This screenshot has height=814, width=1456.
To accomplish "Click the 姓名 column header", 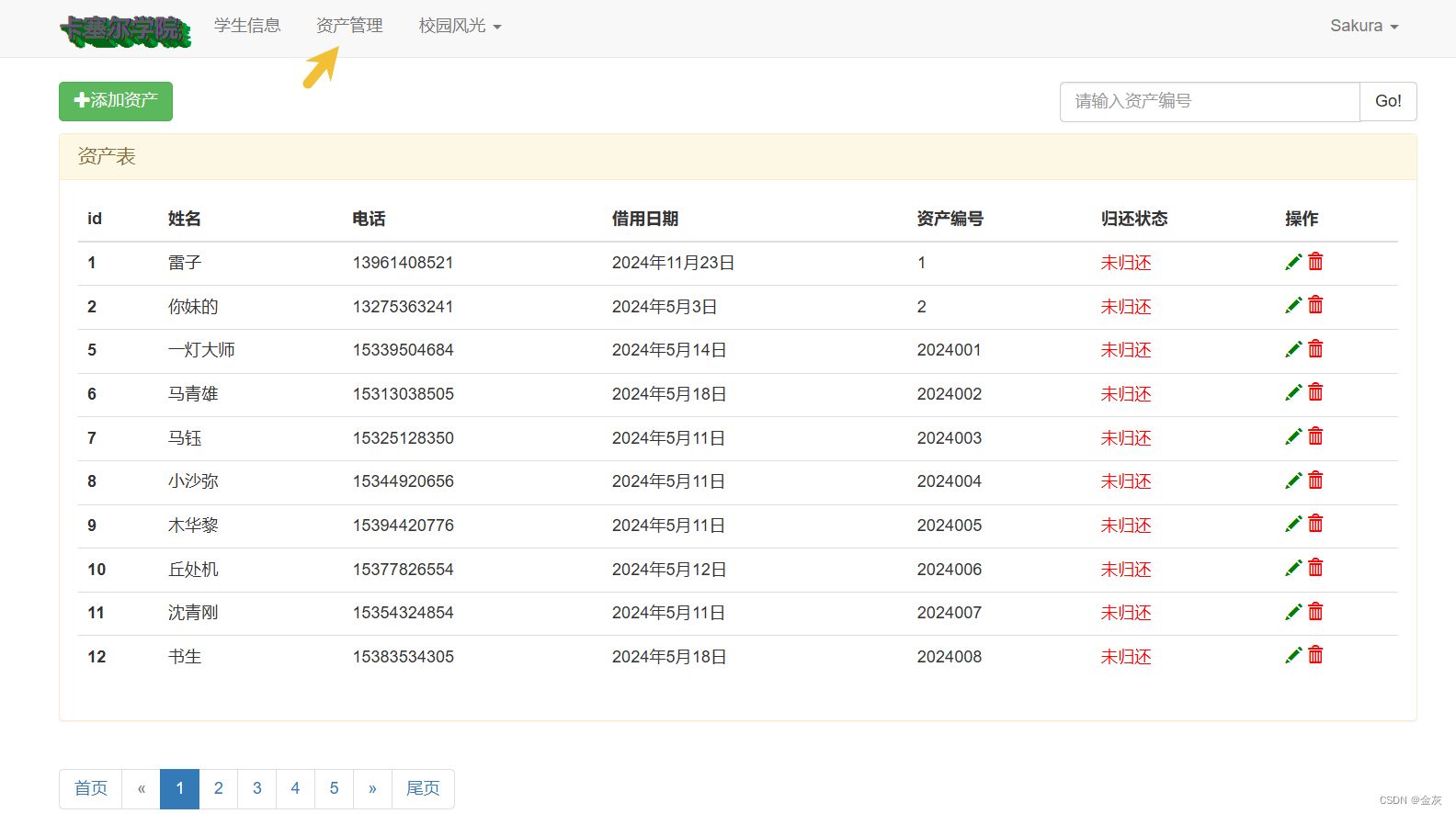I will pos(185,219).
